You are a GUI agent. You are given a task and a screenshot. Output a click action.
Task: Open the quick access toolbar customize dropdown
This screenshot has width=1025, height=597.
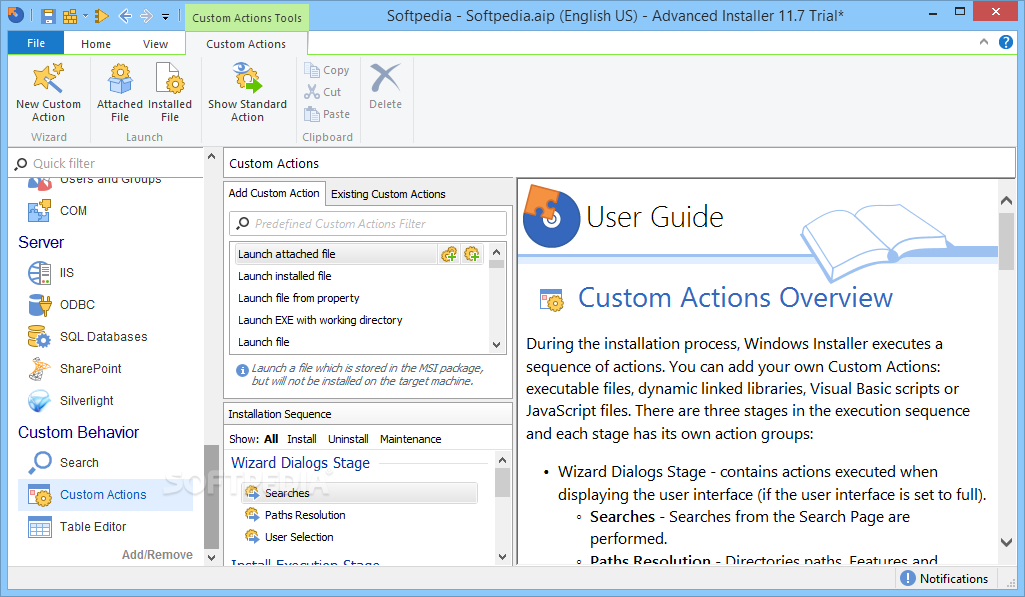[165, 16]
